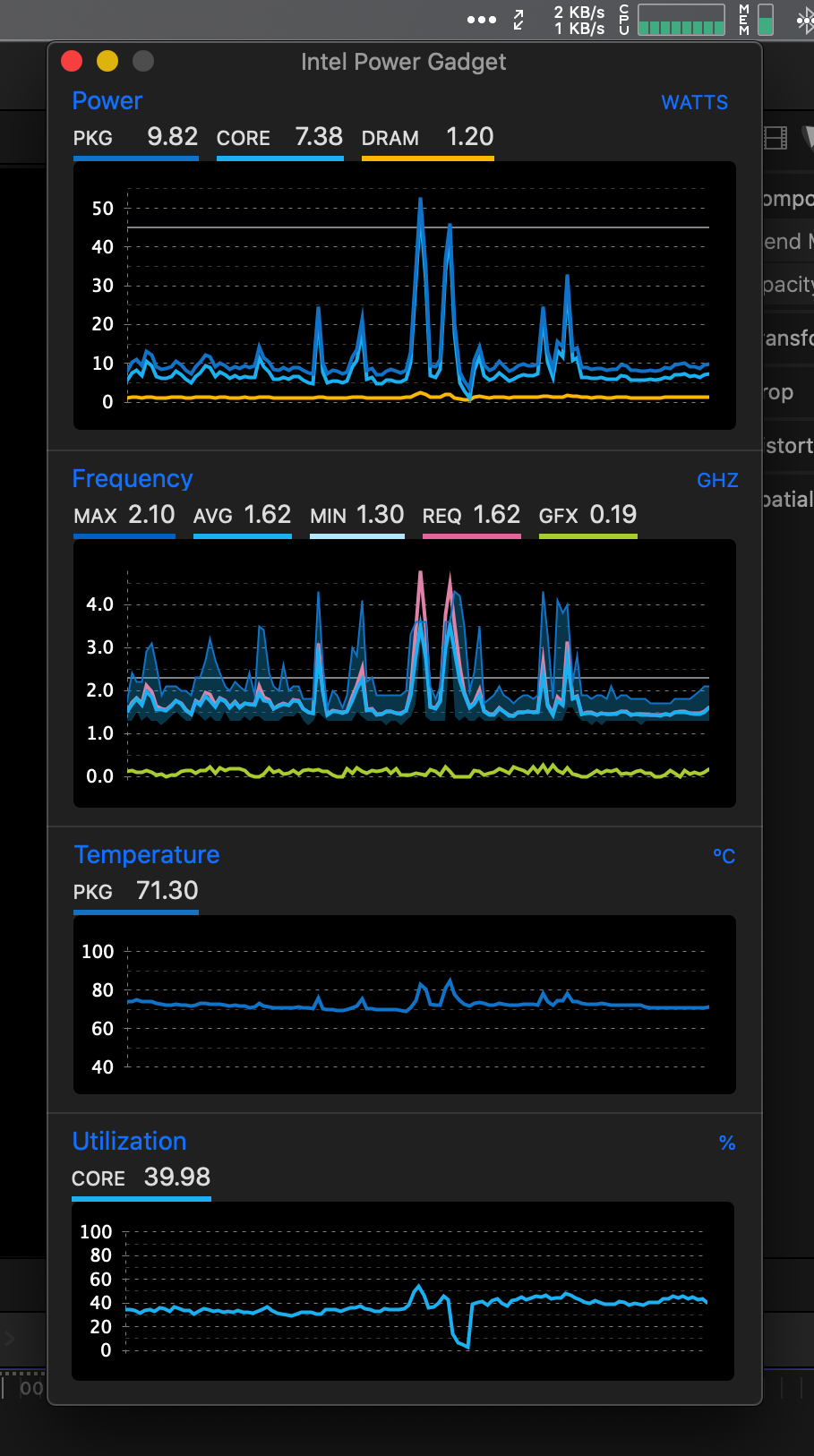
Task: Minimize the Intel Power Gadget window
Action: 107,61
